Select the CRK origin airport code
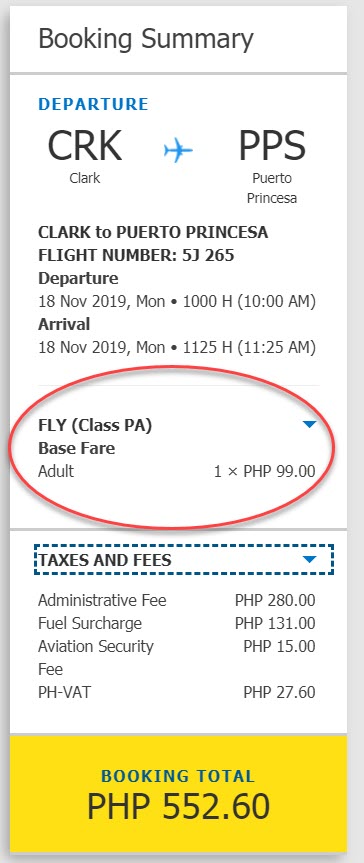The image size is (364, 863). point(85,146)
